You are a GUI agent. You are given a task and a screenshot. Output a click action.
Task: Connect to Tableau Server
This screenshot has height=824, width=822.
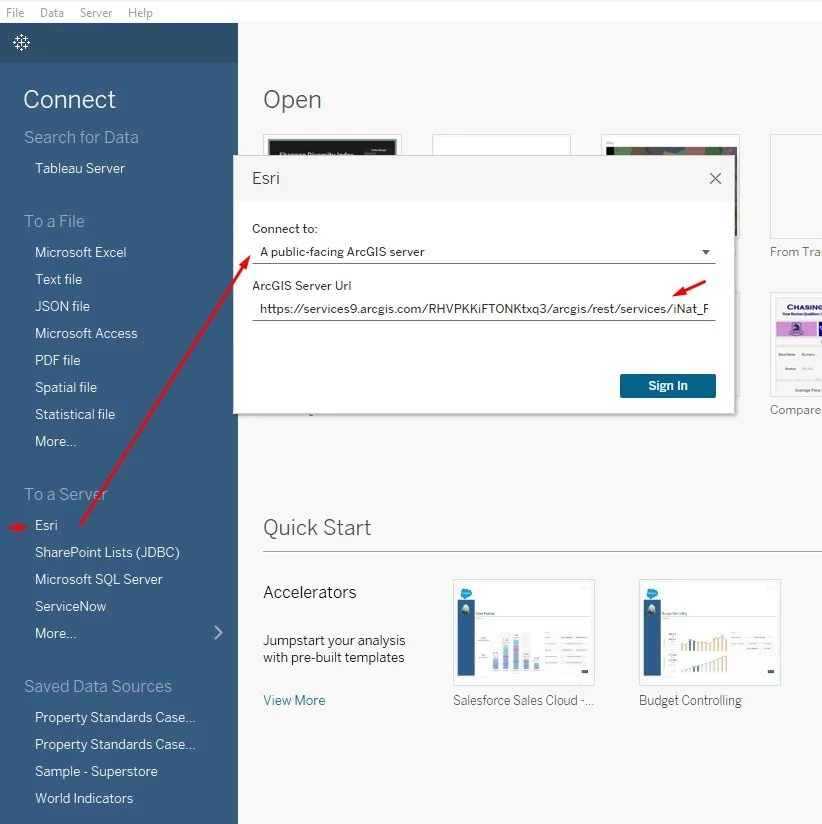tap(80, 168)
